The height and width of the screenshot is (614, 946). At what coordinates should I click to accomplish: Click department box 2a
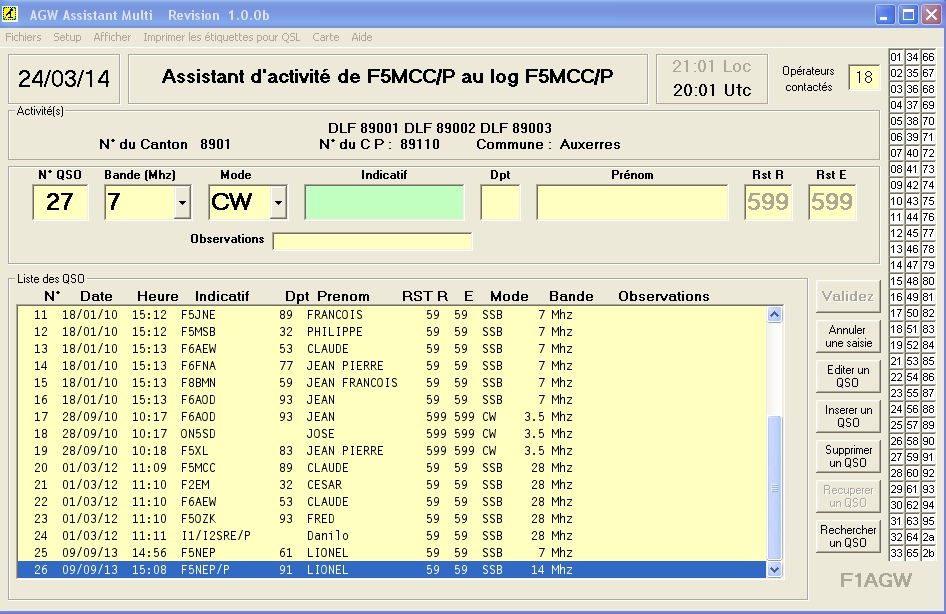pos(929,537)
